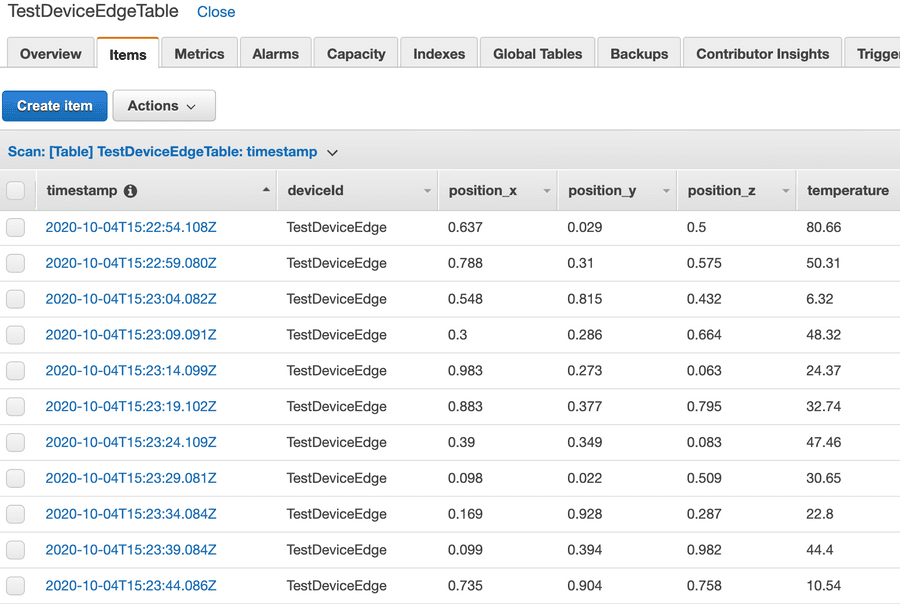This screenshot has height=604, width=900.
Task: Open the Actions dropdown menu
Action: (x=164, y=106)
